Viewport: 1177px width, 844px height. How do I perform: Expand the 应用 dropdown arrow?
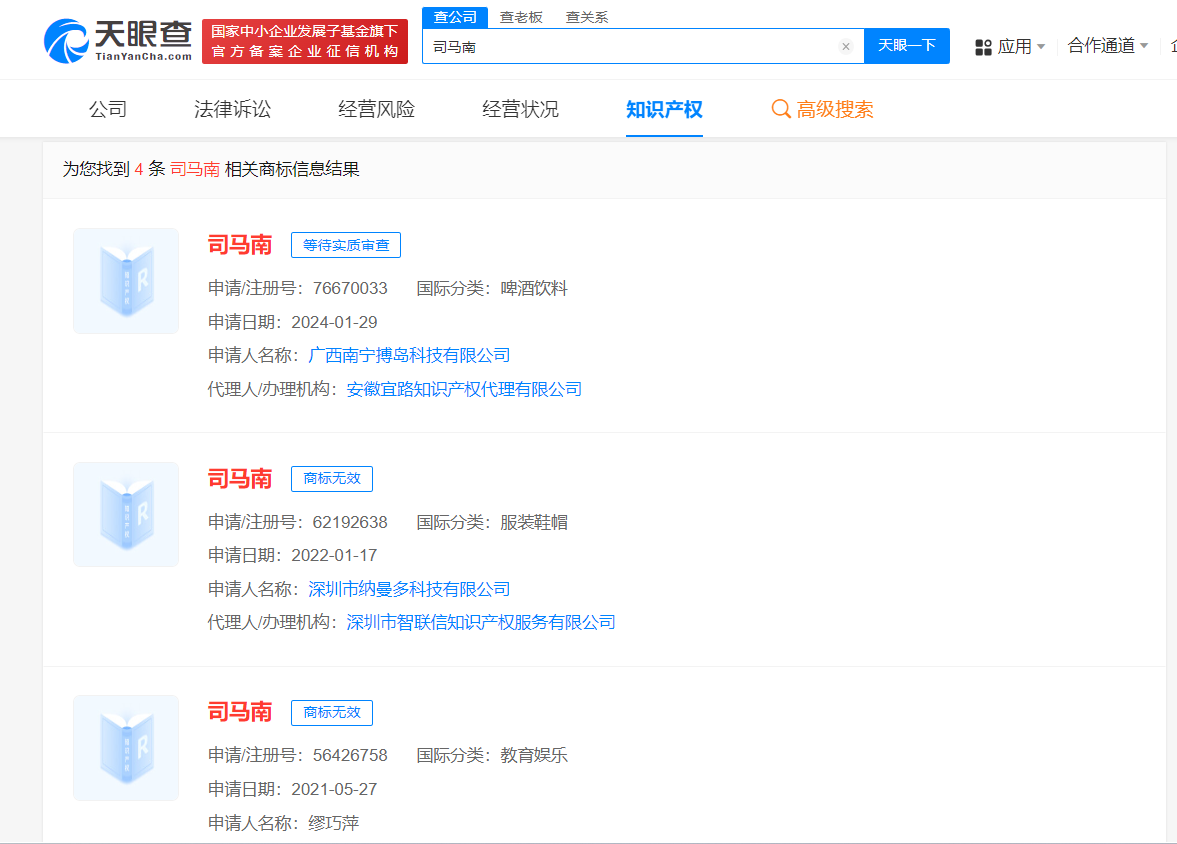click(x=1041, y=47)
